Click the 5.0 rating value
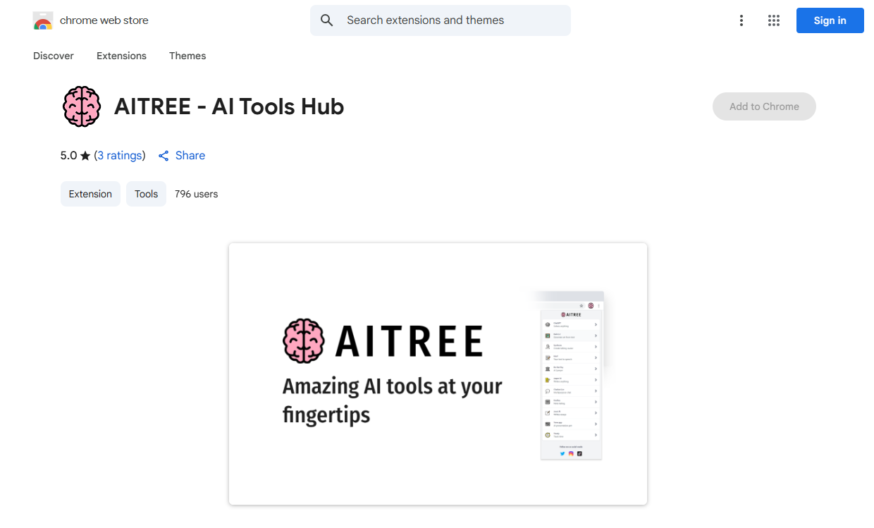 69,156
